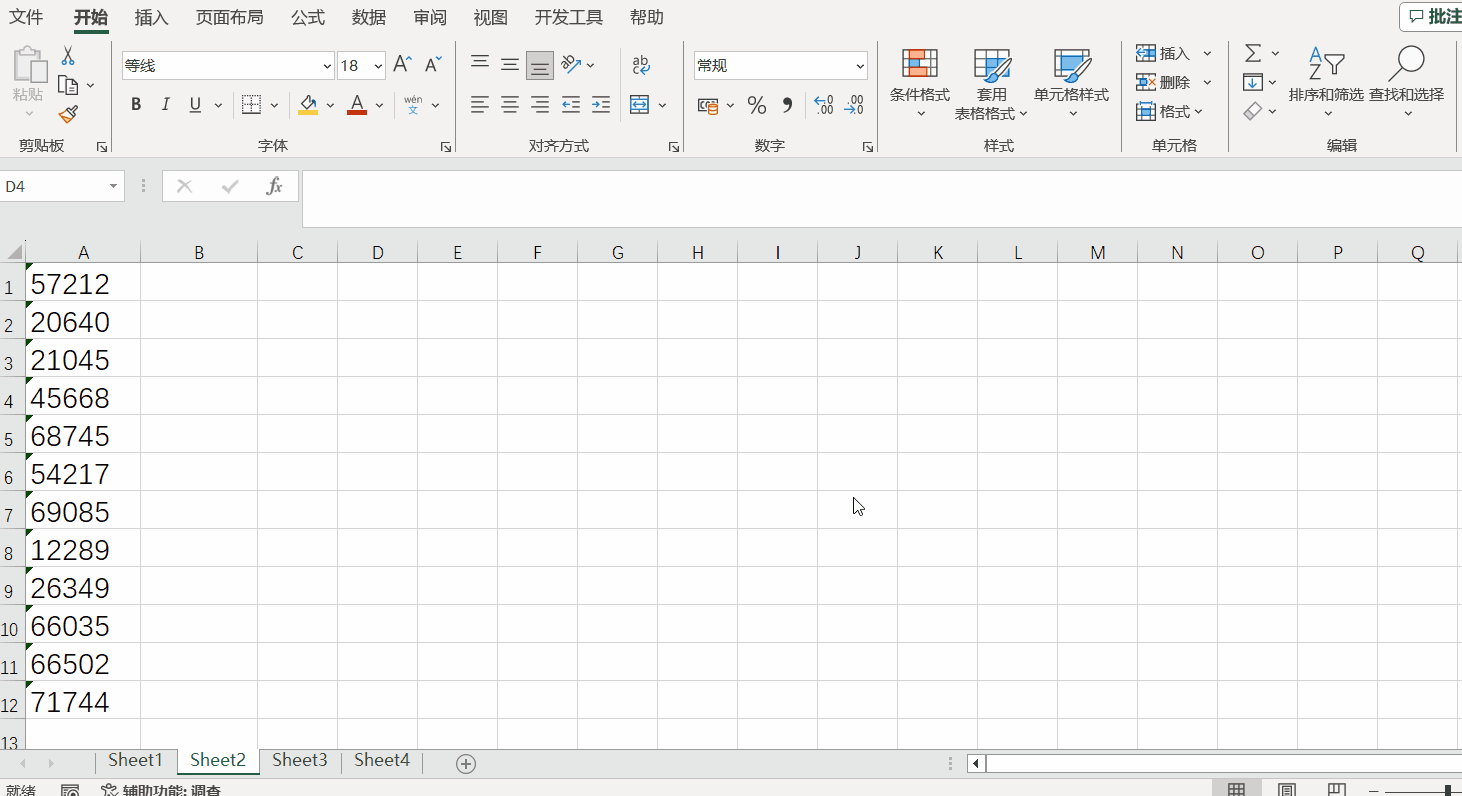Switch to the Sheet3 worksheet tab
The width and height of the screenshot is (1462, 796).
300,760
